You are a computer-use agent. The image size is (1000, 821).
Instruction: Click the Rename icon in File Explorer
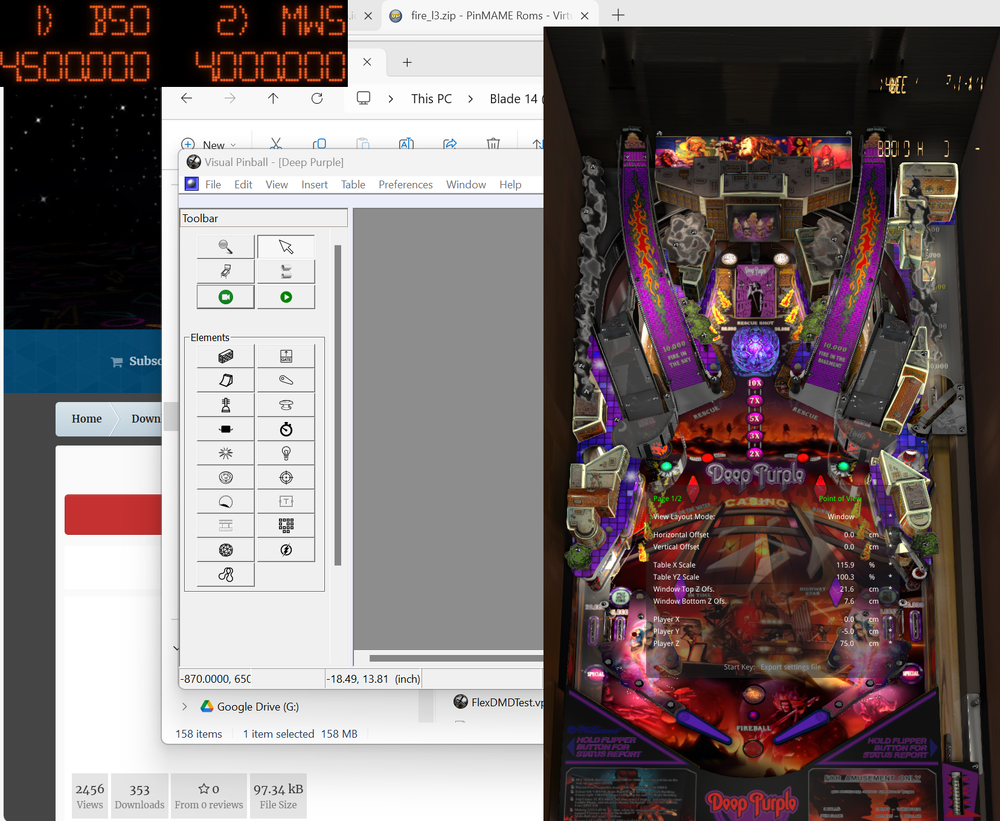(406, 144)
